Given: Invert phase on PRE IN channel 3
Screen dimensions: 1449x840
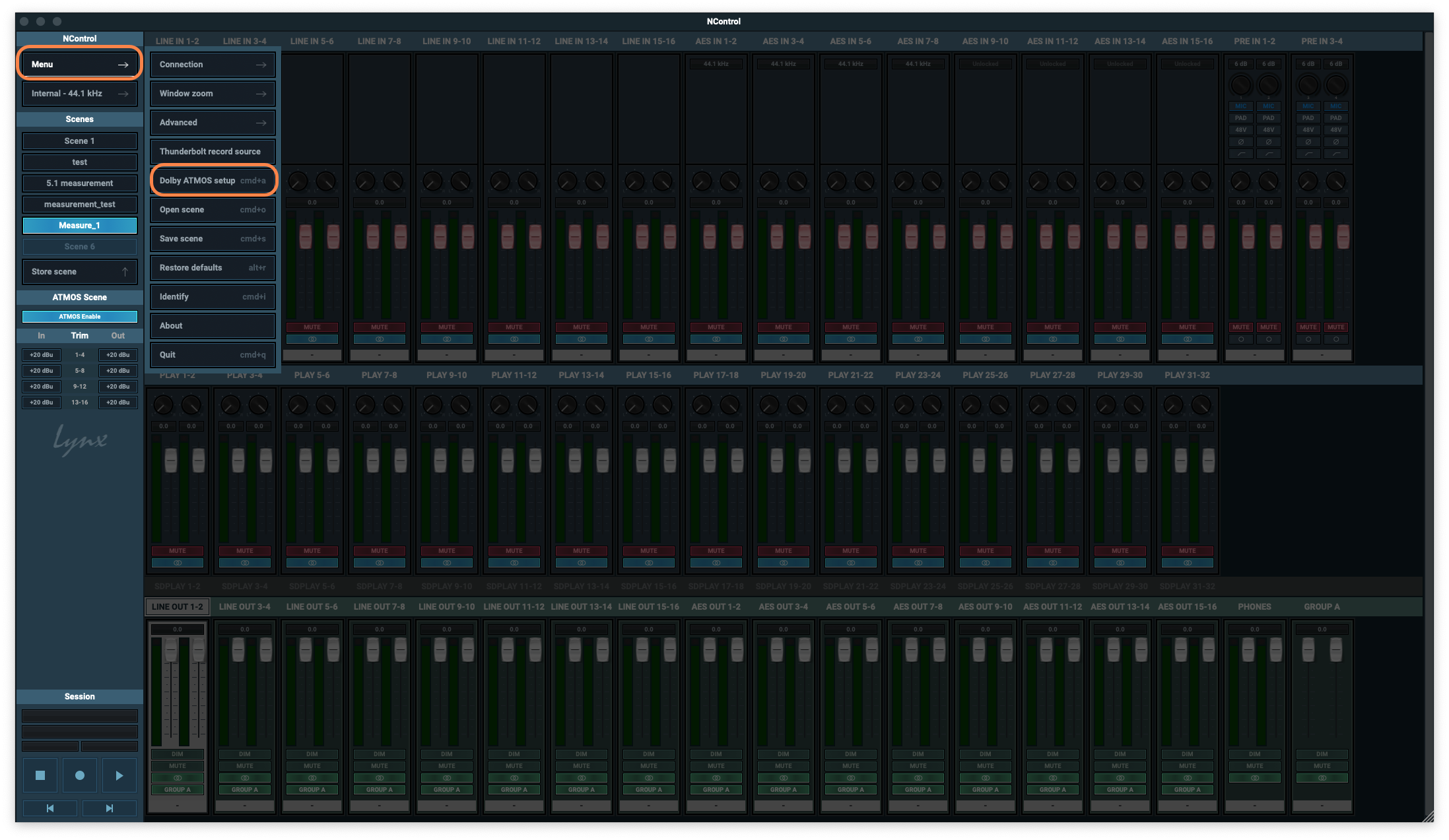Looking at the screenshot, I should [1308, 142].
